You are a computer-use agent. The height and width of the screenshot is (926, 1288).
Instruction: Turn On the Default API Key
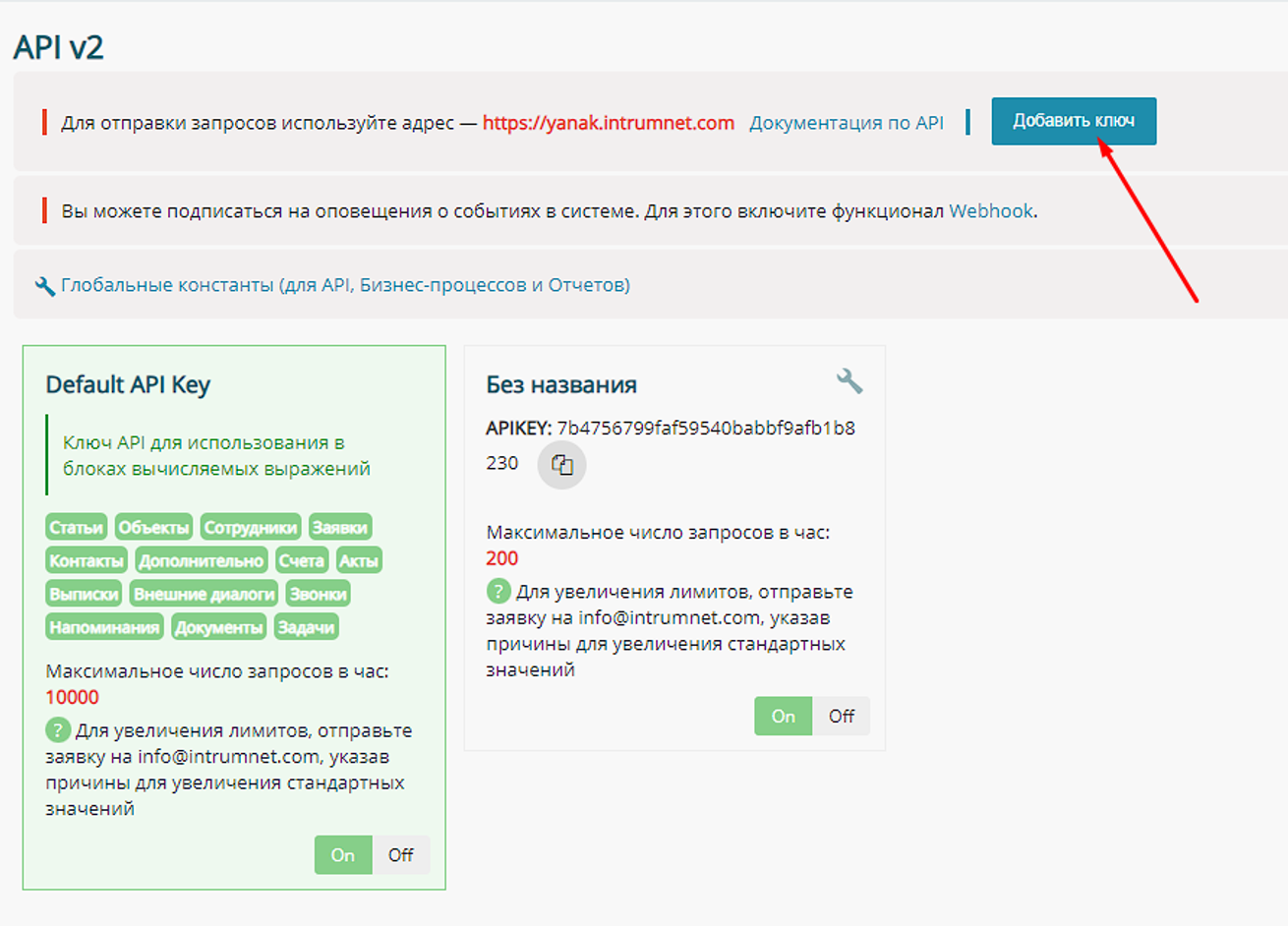(x=343, y=855)
